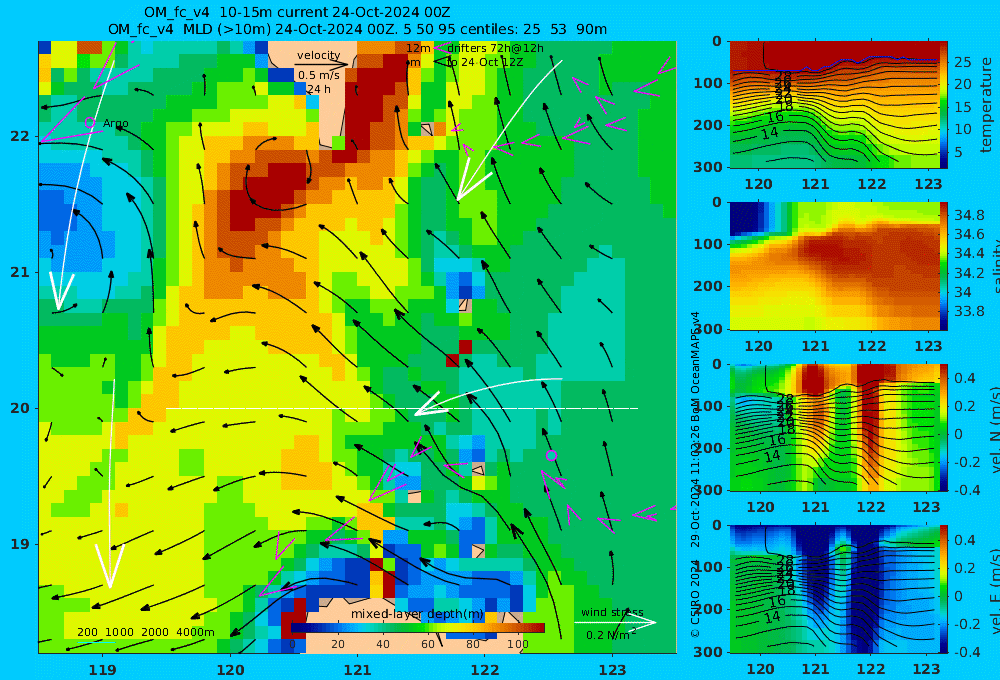
Task: Click longitude tick 119 on the main map
Action: (102, 670)
